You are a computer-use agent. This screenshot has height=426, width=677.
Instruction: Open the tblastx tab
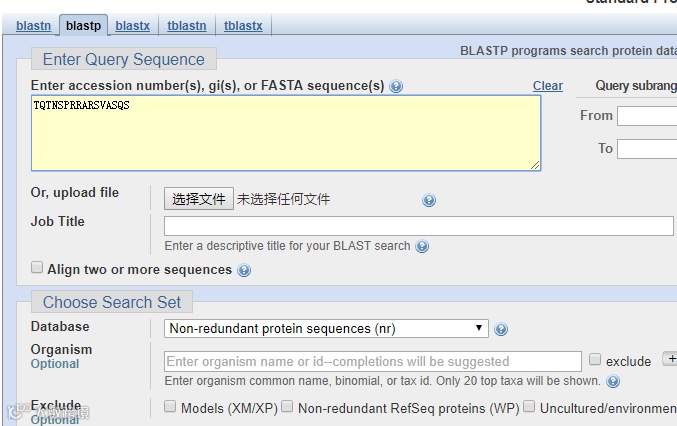243,26
